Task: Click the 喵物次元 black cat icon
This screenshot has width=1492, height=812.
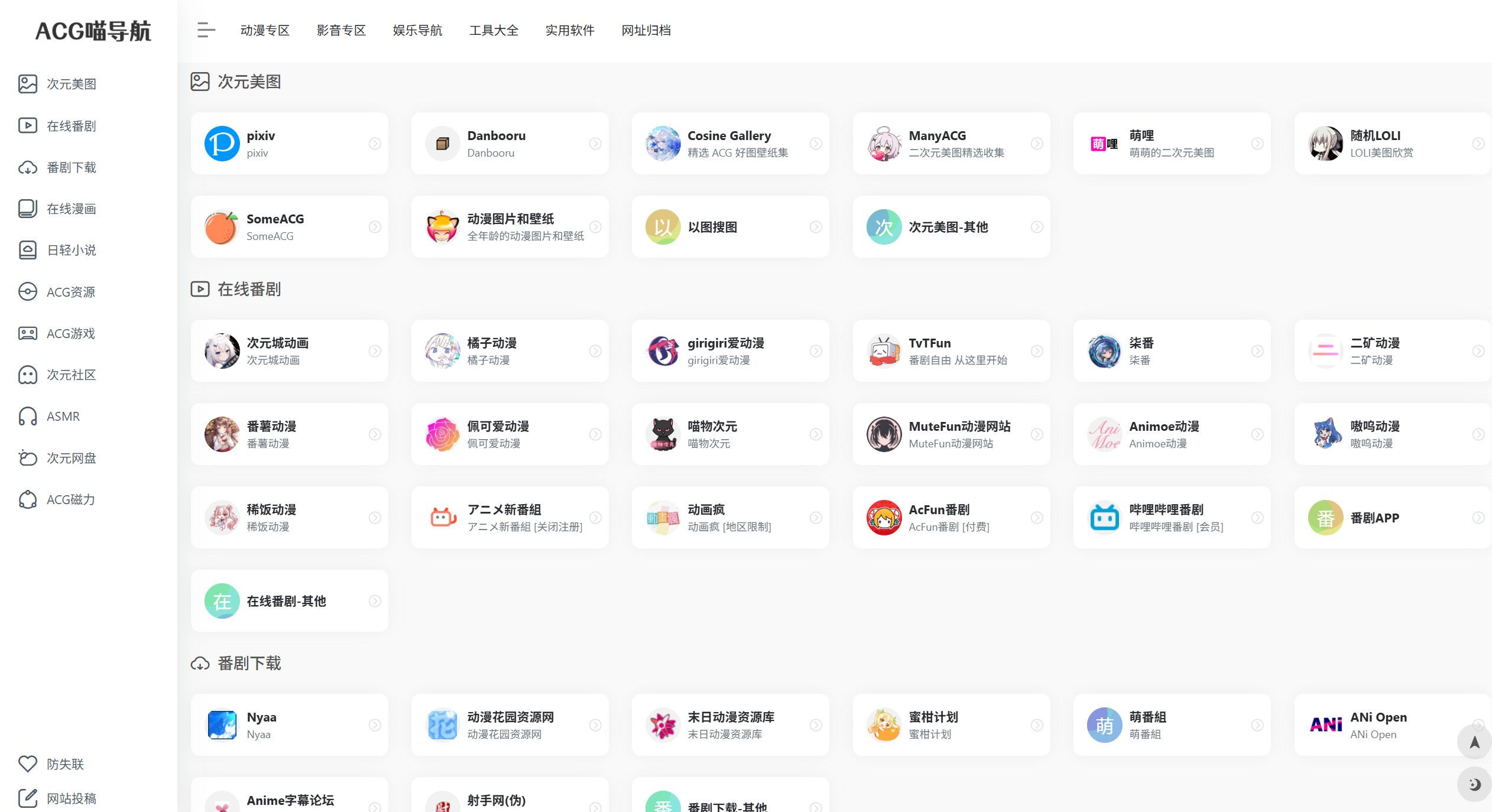Action: pyautogui.click(x=663, y=434)
